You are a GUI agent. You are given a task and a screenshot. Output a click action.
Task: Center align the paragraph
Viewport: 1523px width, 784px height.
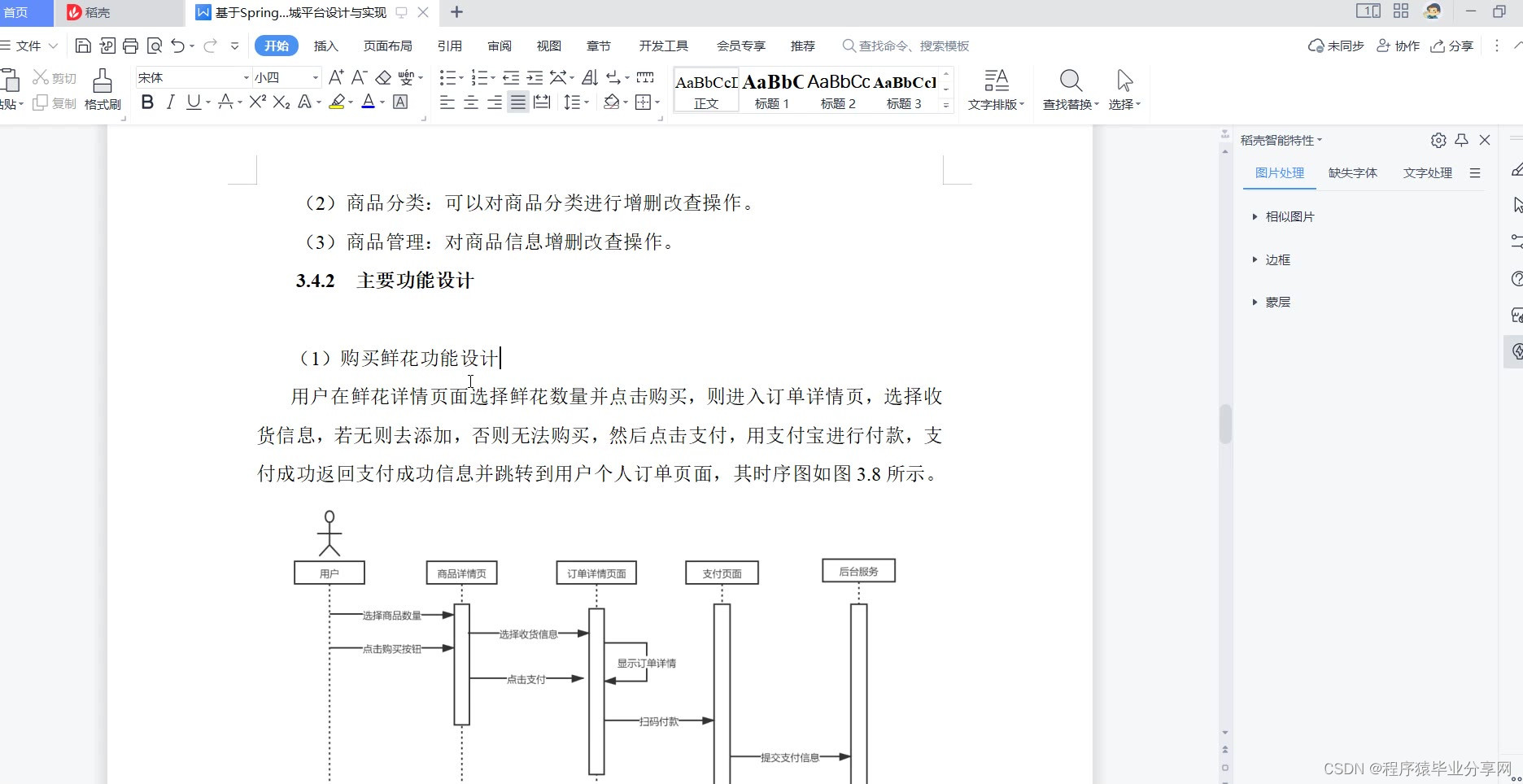click(470, 102)
